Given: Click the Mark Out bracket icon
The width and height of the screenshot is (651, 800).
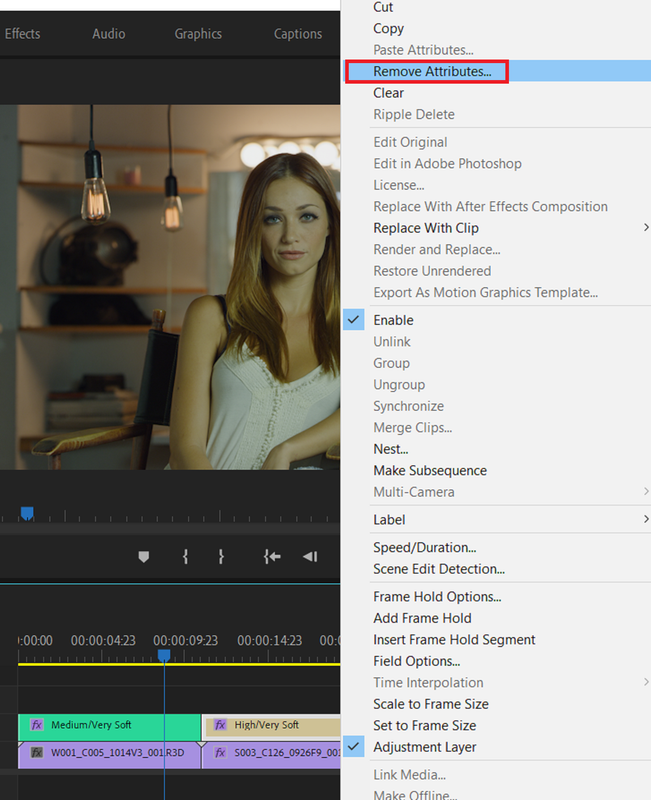Looking at the screenshot, I should click(x=221, y=557).
